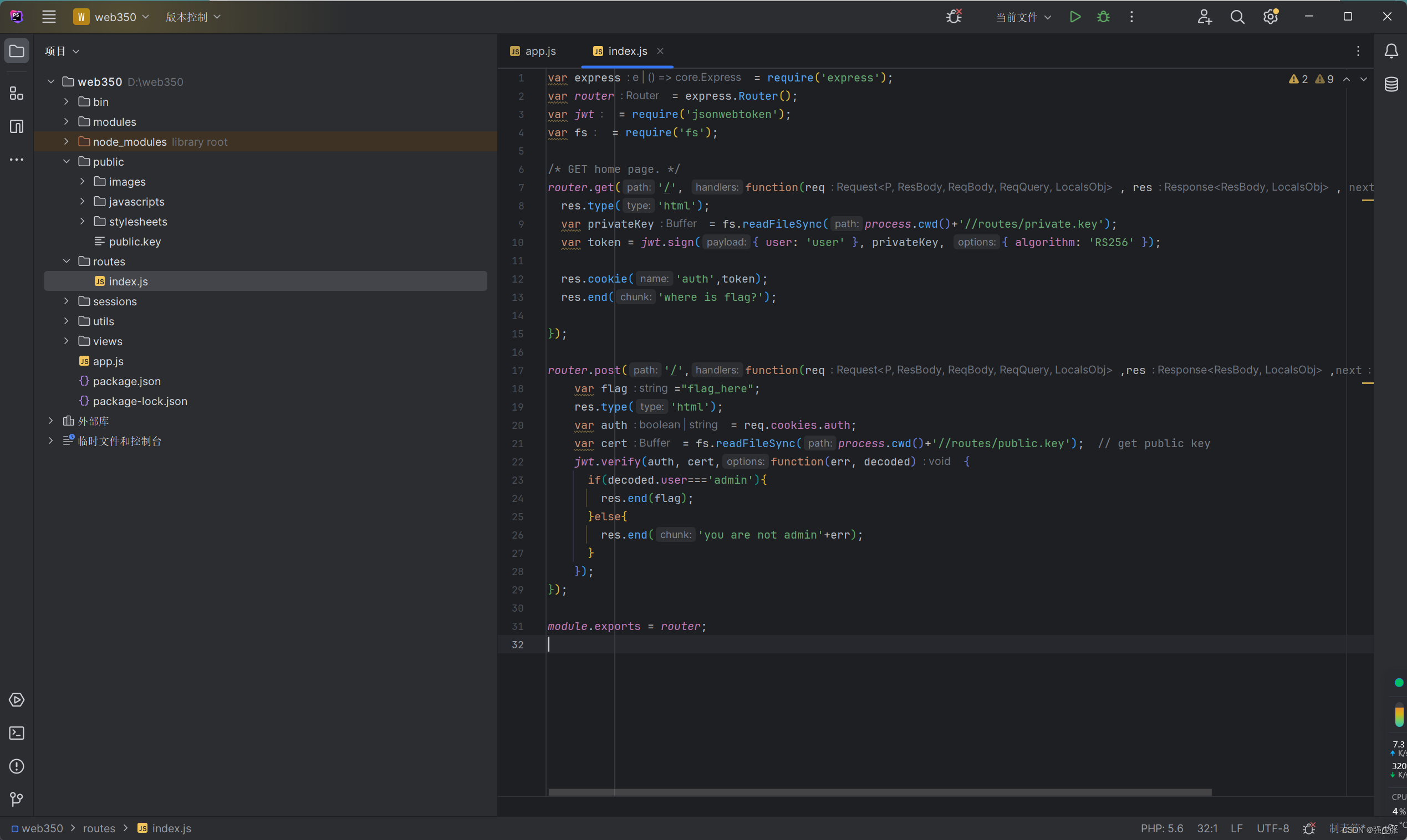
Task: Expand the views folder
Action: tap(66, 341)
